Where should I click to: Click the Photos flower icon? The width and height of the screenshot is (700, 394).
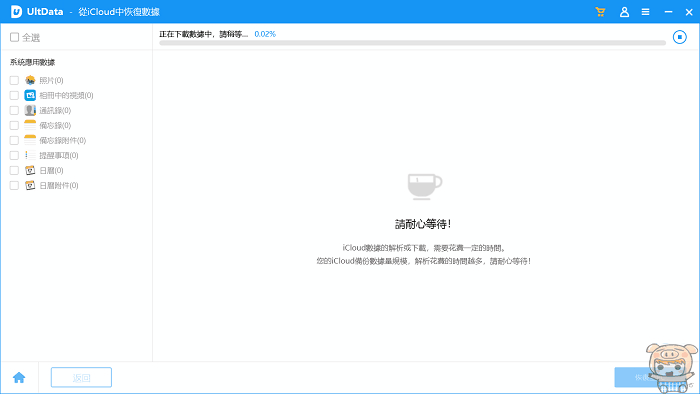pyautogui.click(x=30, y=80)
